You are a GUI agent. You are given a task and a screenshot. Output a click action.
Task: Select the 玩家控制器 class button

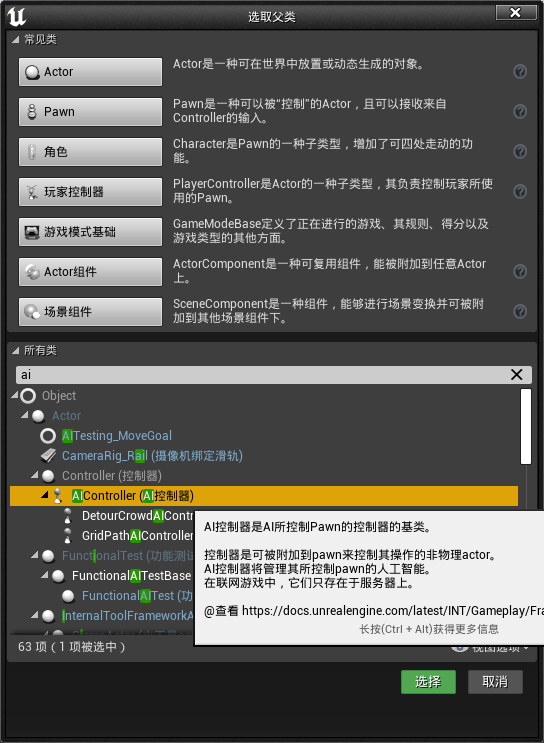coord(90,192)
